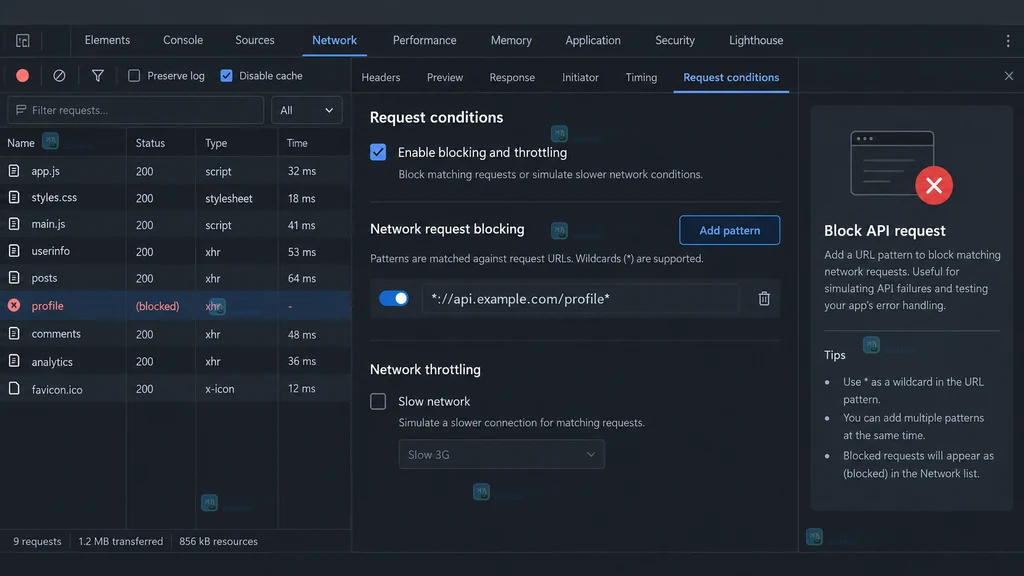Open the Timing tab
This screenshot has height=576, width=1024.
click(641, 77)
